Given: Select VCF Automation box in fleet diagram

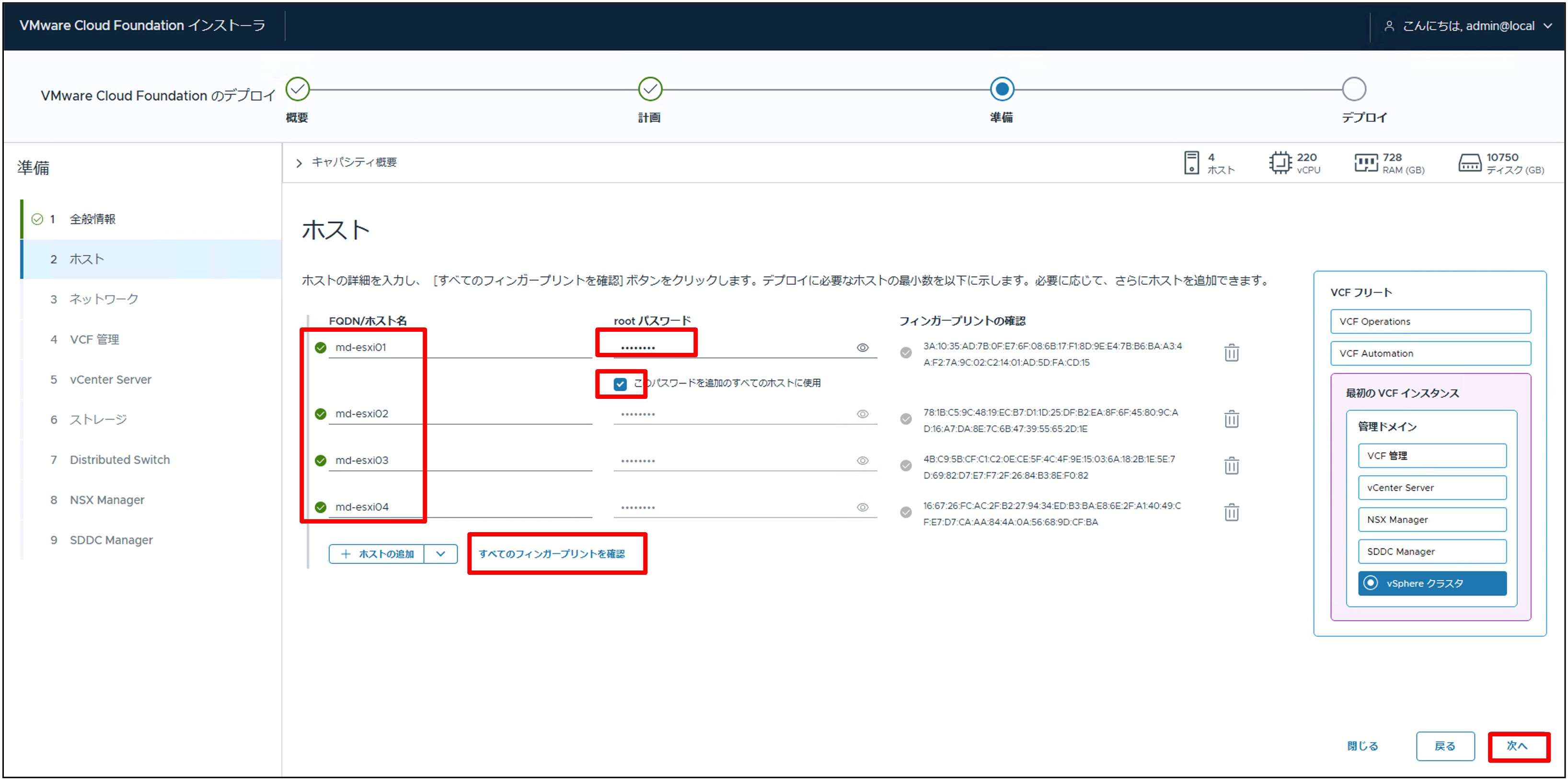Looking at the screenshot, I should click(x=1430, y=353).
